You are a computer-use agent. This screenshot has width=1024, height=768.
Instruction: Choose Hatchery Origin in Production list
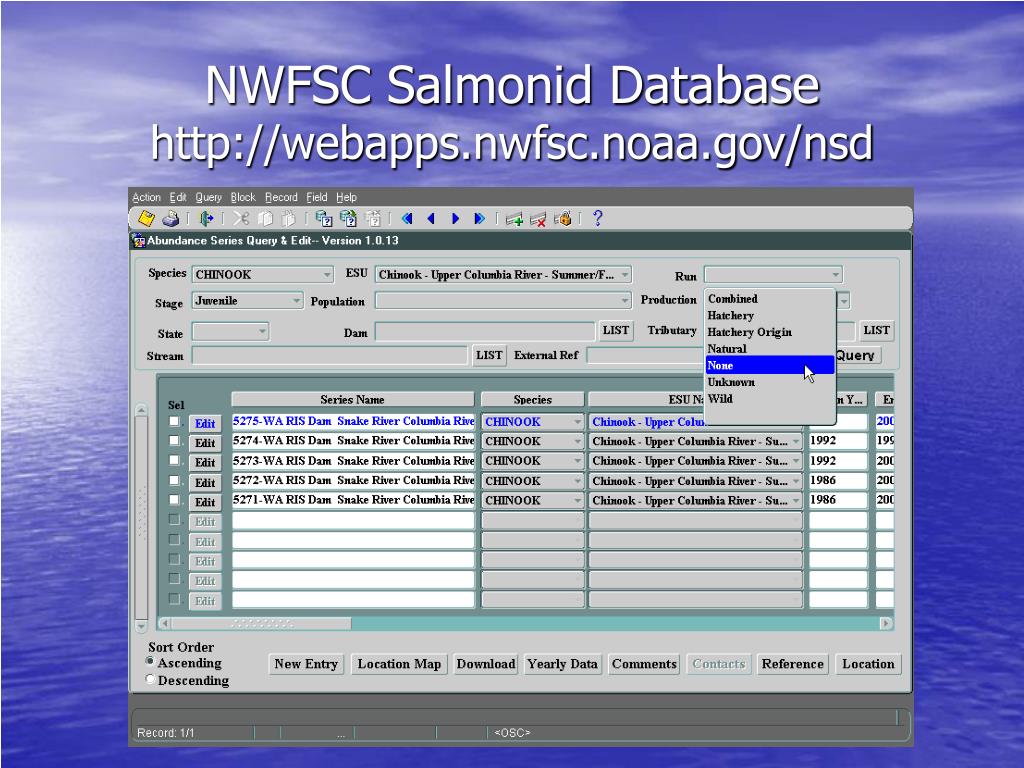pyautogui.click(x=769, y=332)
